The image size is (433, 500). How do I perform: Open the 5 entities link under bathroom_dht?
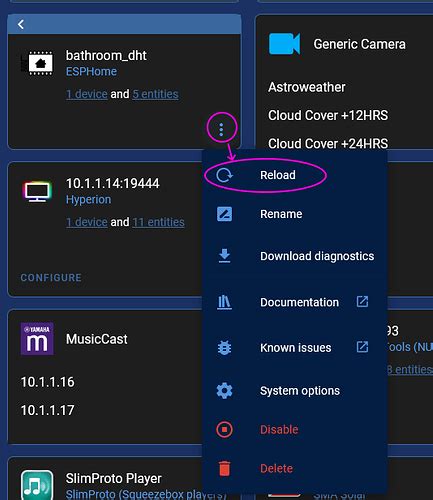tap(155, 94)
